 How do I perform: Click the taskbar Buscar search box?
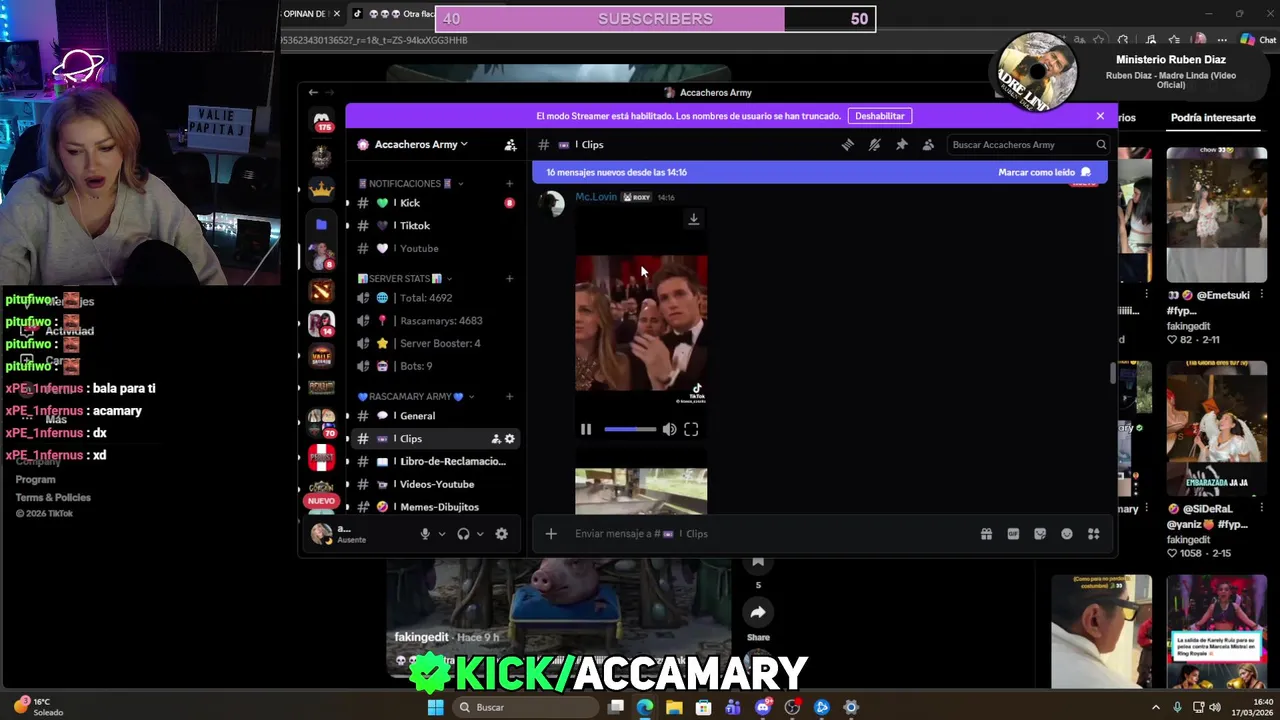point(526,707)
